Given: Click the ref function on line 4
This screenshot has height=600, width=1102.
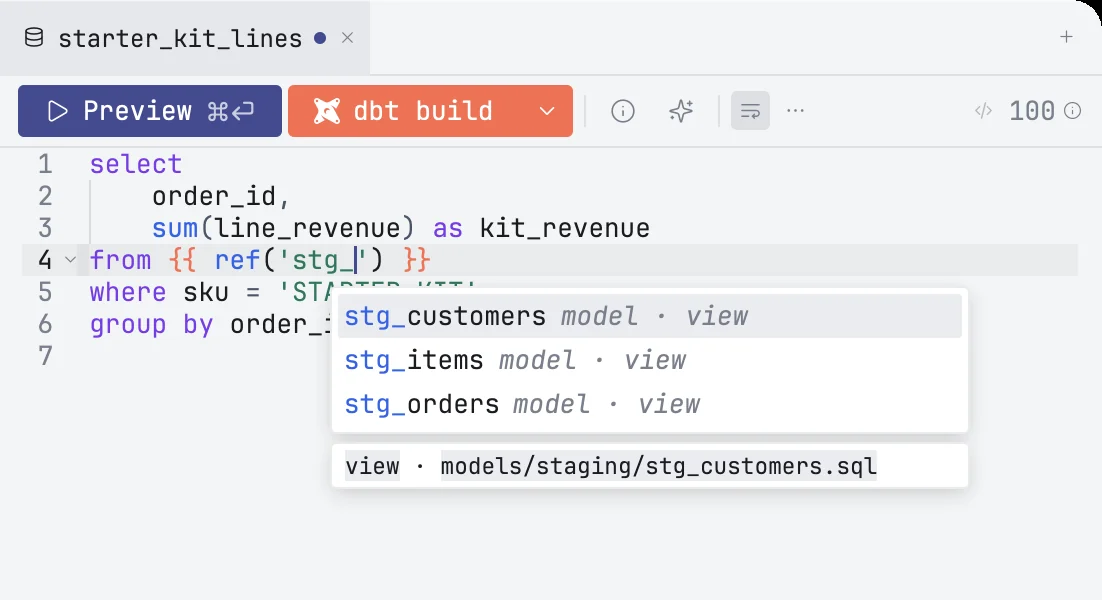Looking at the screenshot, I should (x=237, y=261).
